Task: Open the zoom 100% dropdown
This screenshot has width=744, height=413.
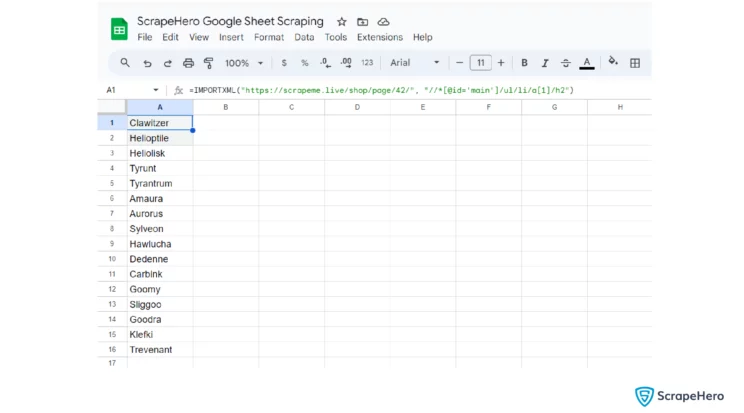Action: 243,63
